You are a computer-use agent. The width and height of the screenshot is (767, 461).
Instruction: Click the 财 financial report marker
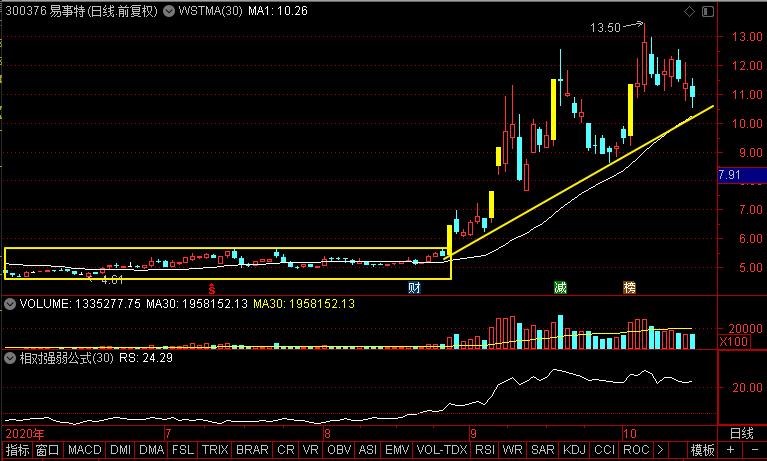pyautogui.click(x=414, y=288)
